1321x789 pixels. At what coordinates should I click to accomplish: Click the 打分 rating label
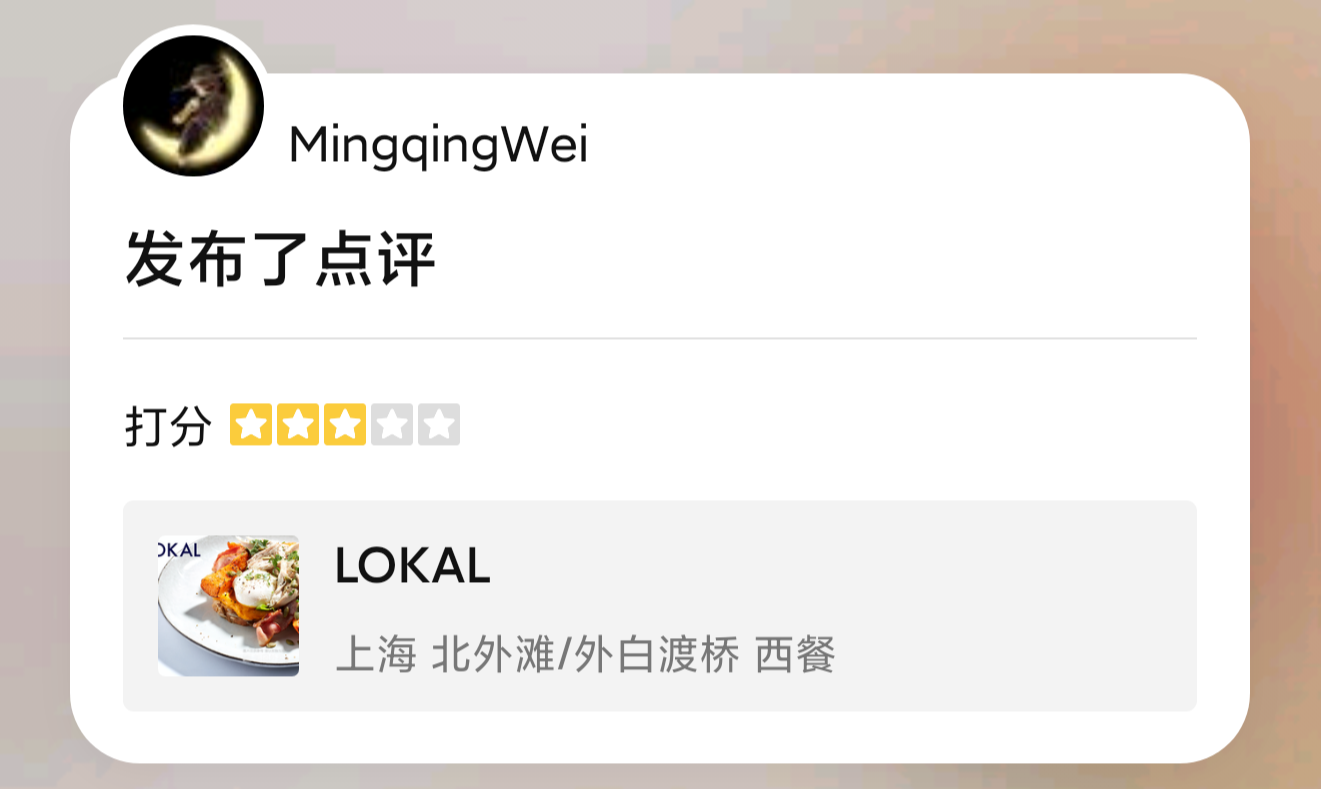(x=168, y=427)
